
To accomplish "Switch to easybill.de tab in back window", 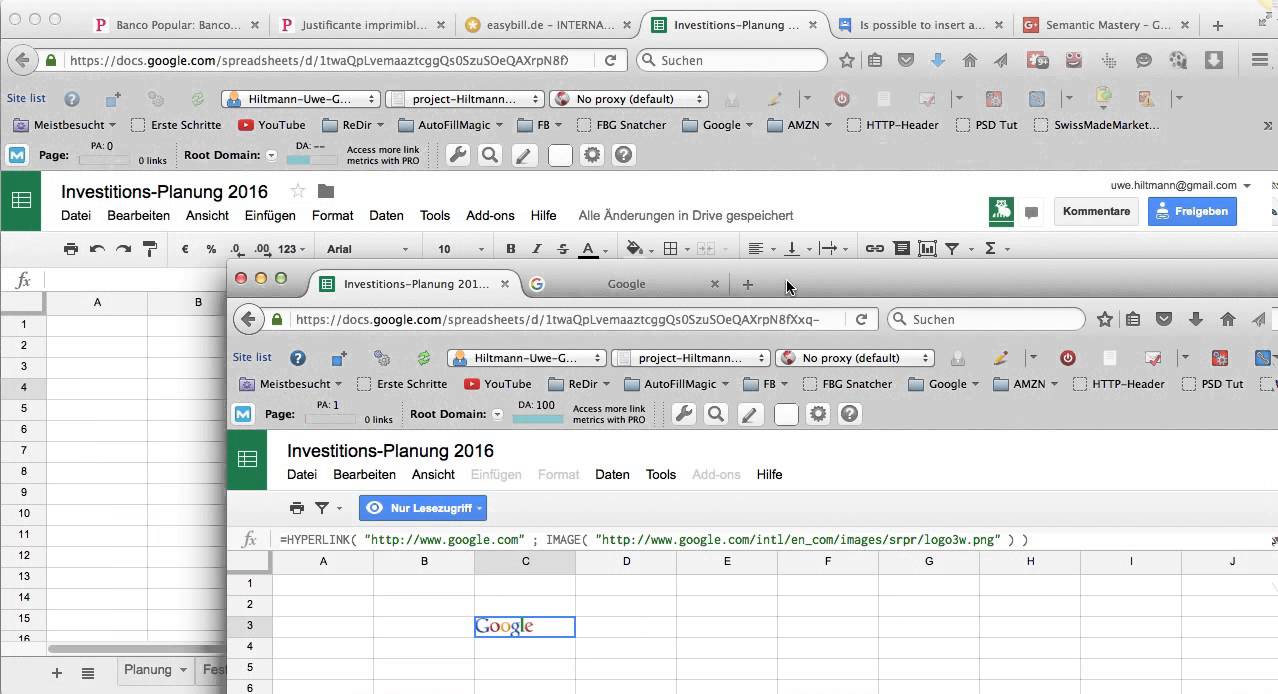I will [x=550, y=25].
